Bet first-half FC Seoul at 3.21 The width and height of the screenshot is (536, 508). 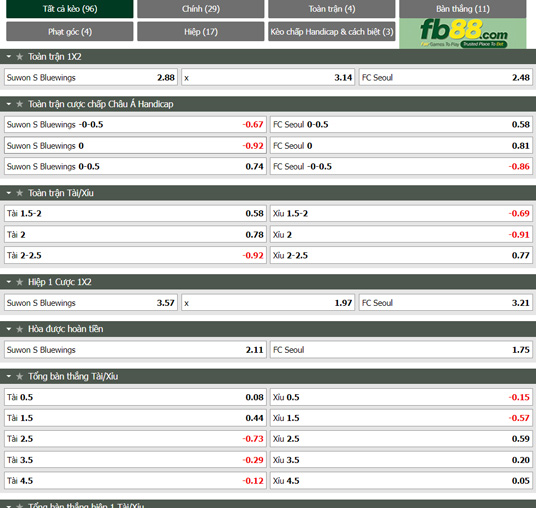tap(446, 303)
